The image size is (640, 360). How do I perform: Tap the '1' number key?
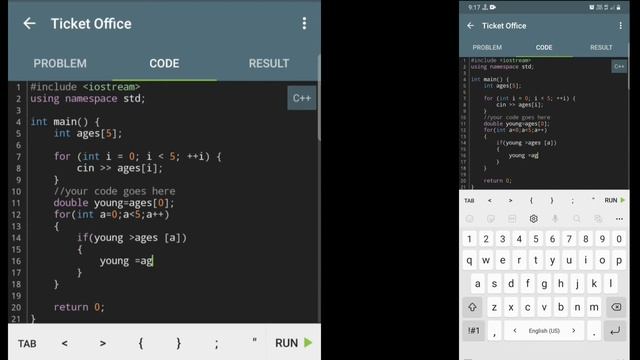[x=469, y=239]
